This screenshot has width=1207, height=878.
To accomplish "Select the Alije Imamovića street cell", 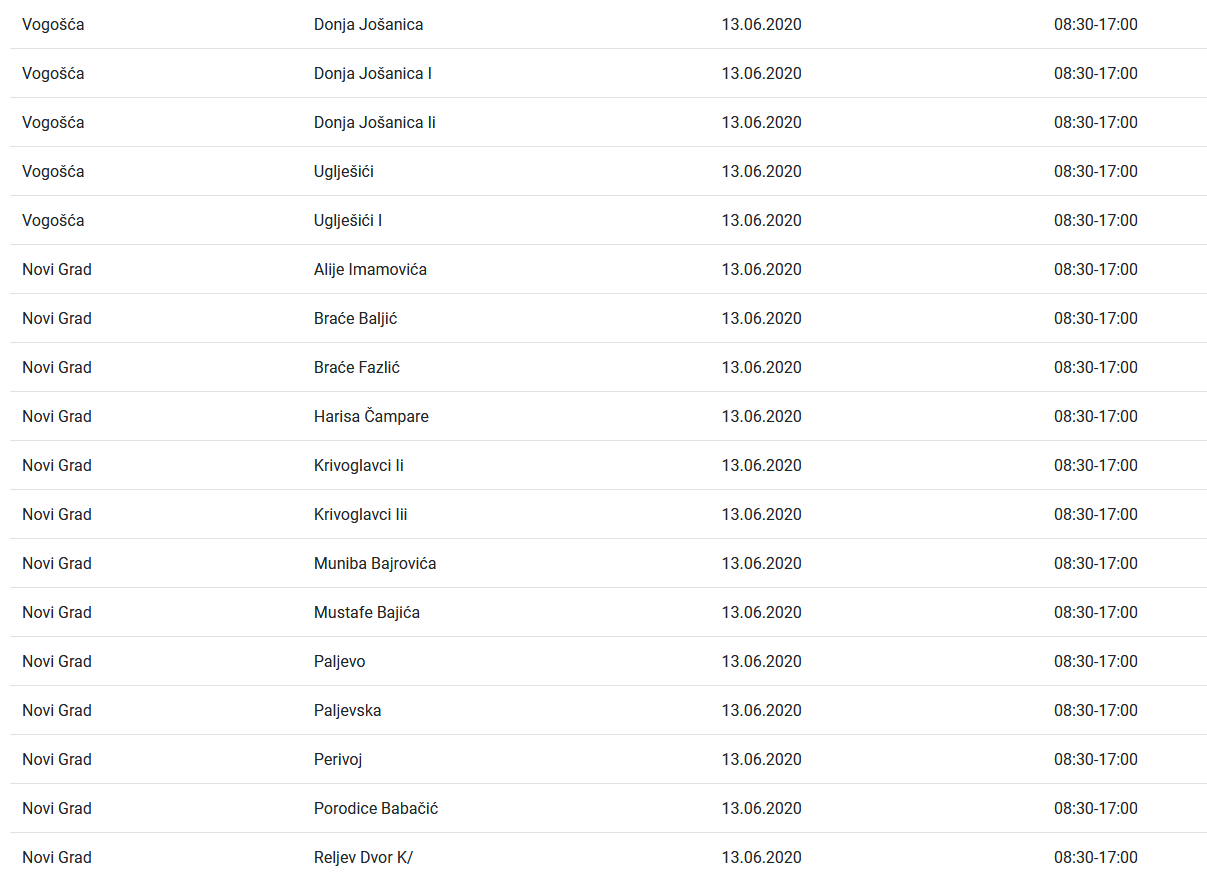I will click(x=370, y=270).
